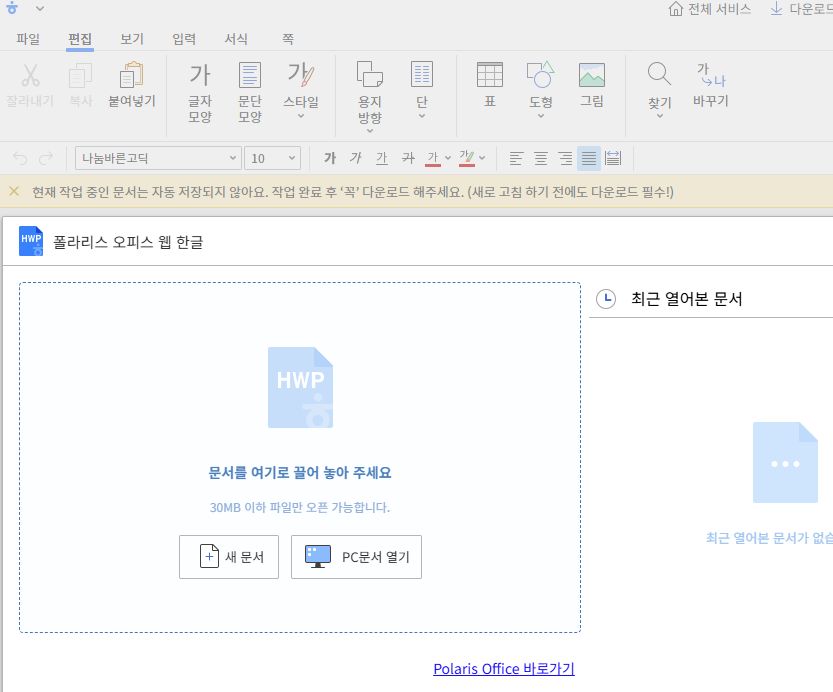Open the Shapes (도형) menu
This screenshot has width=833, height=692.
[541, 90]
